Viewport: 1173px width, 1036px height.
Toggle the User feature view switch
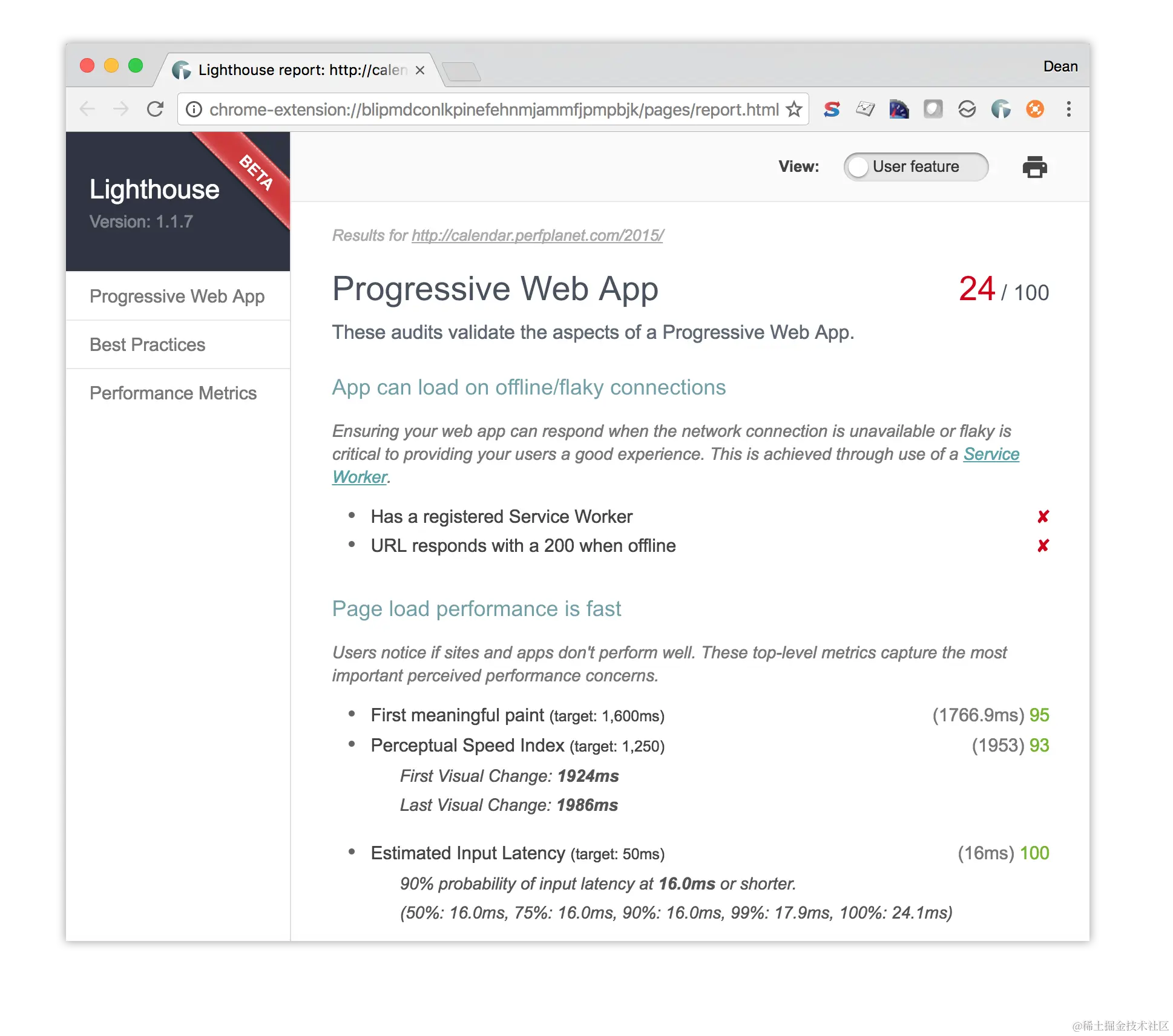(915, 167)
